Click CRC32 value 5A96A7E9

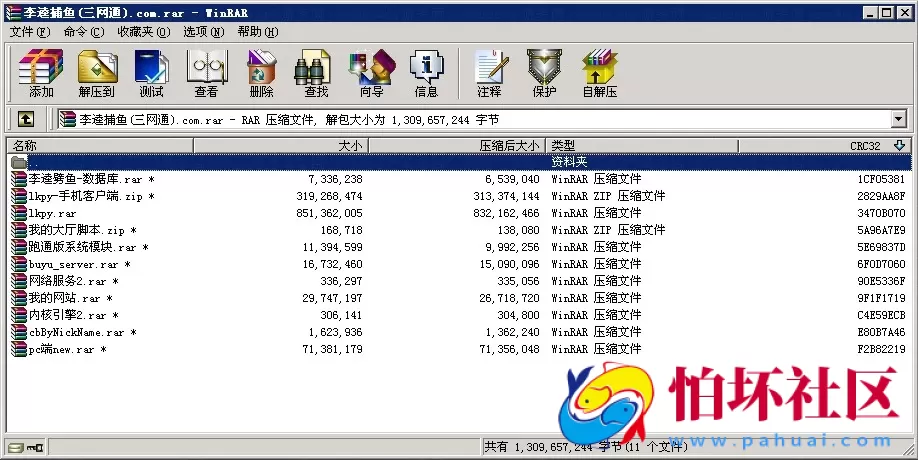pos(881,230)
